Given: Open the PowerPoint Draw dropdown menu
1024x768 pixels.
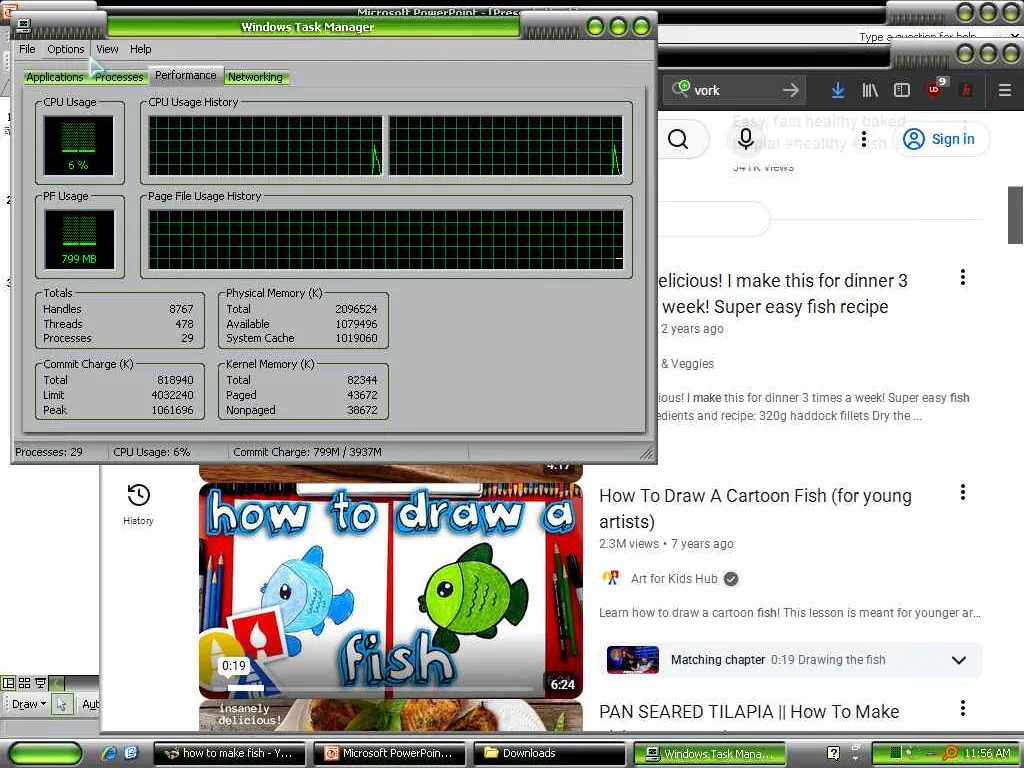Looking at the screenshot, I should (x=29, y=704).
